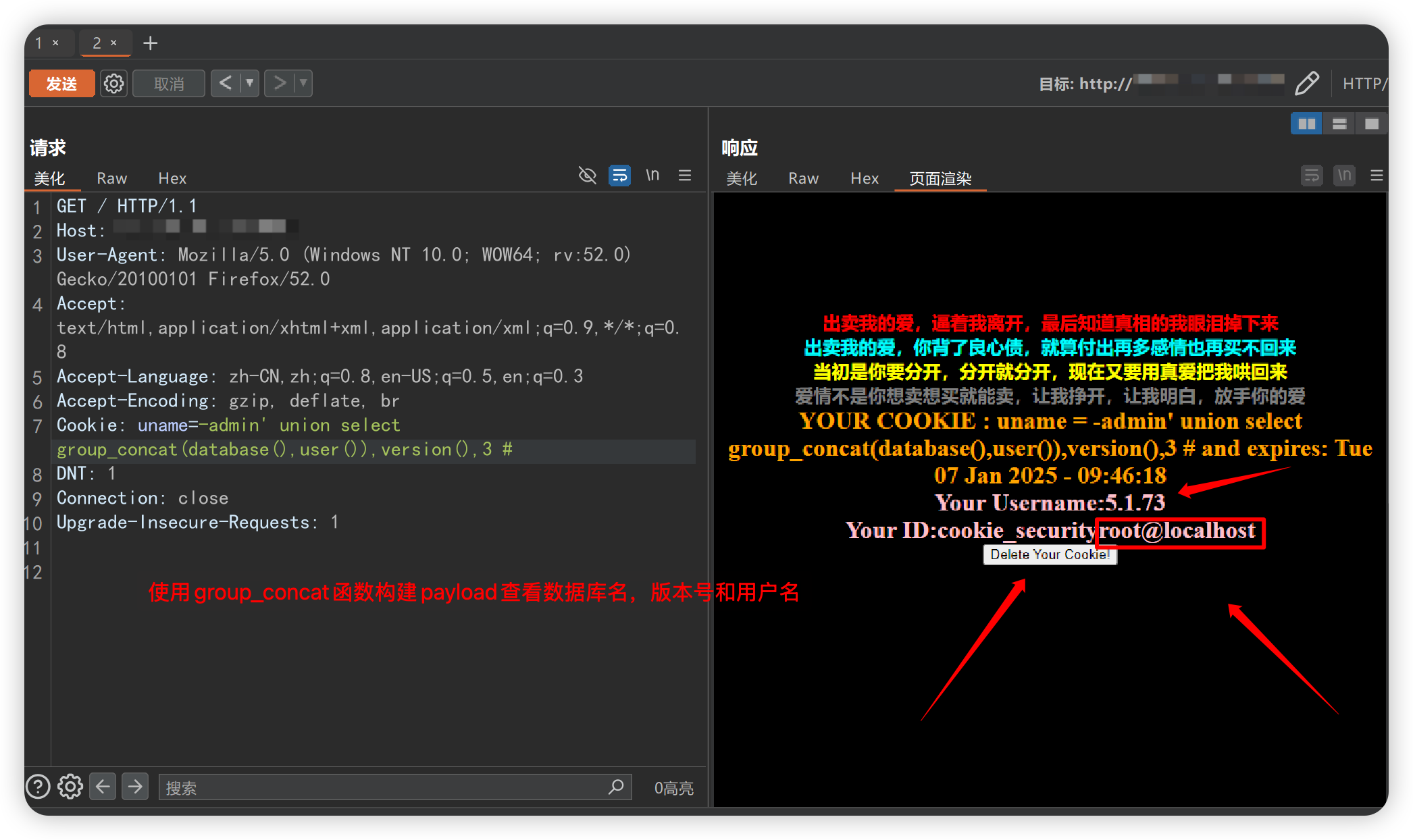The width and height of the screenshot is (1413, 840).
Task: Open search settings gear at bottom
Action: (x=70, y=787)
